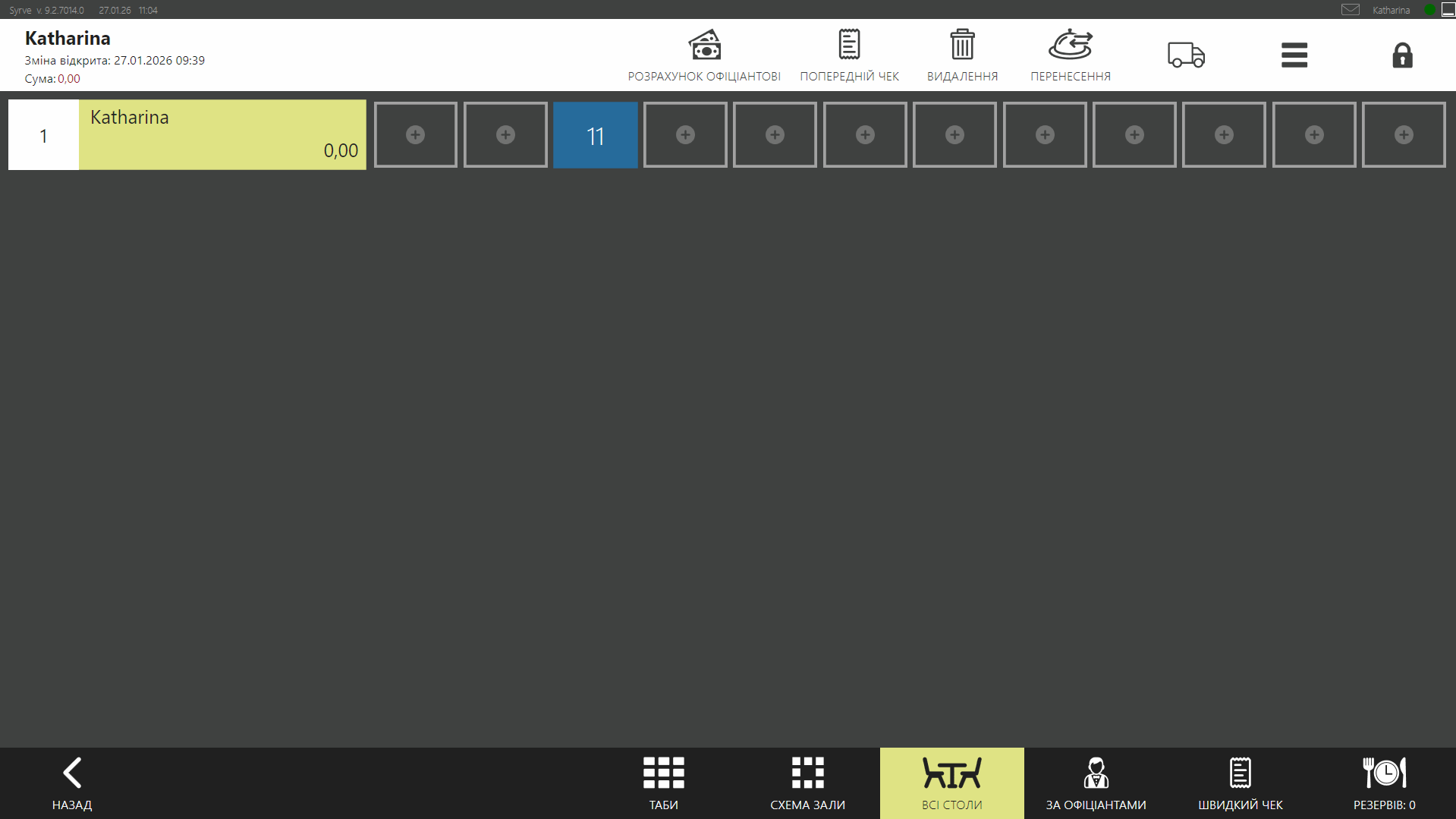Screen dimensions: 1456x819
Task: Create a Швидкий чек
Action: click(1241, 783)
